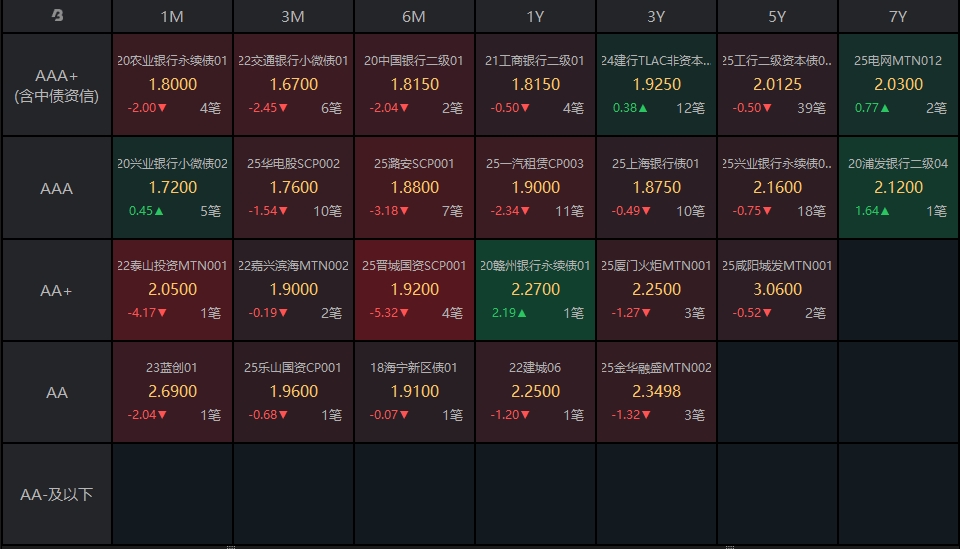Open the 24建行TLAC非资本 bond cell
This screenshot has height=549, width=960.
pos(656,84)
